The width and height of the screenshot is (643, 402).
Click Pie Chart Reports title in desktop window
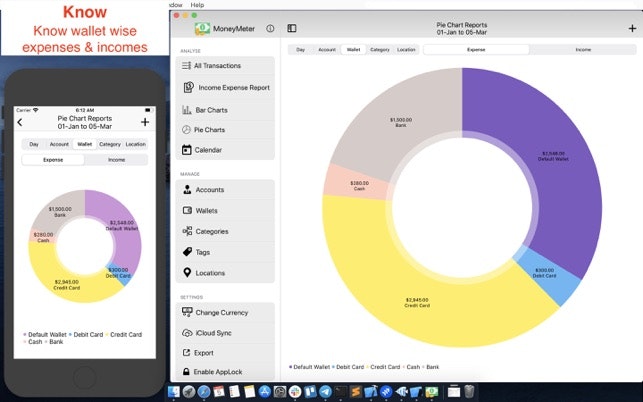click(x=462, y=25)
